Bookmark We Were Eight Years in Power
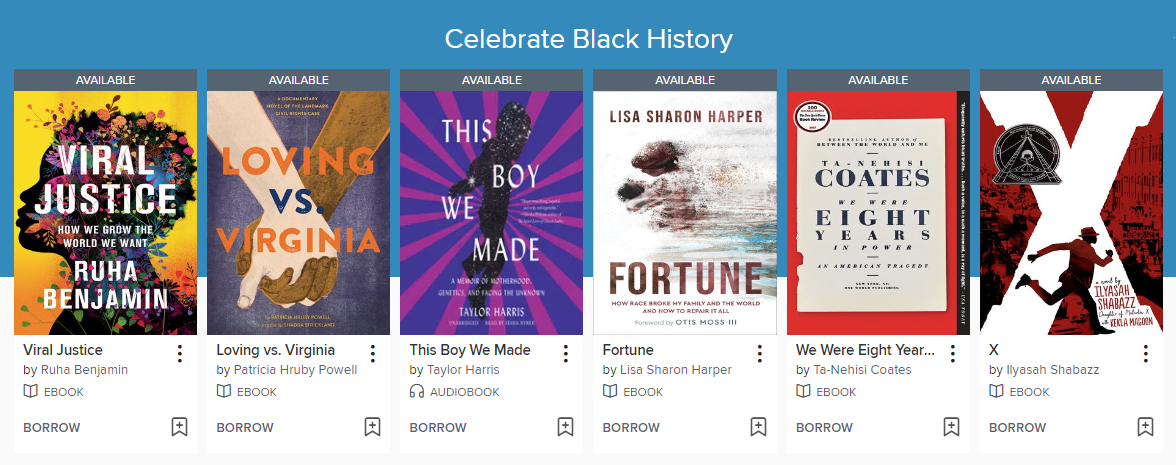This screenshot has width=1176, height=465. [951, 427]
